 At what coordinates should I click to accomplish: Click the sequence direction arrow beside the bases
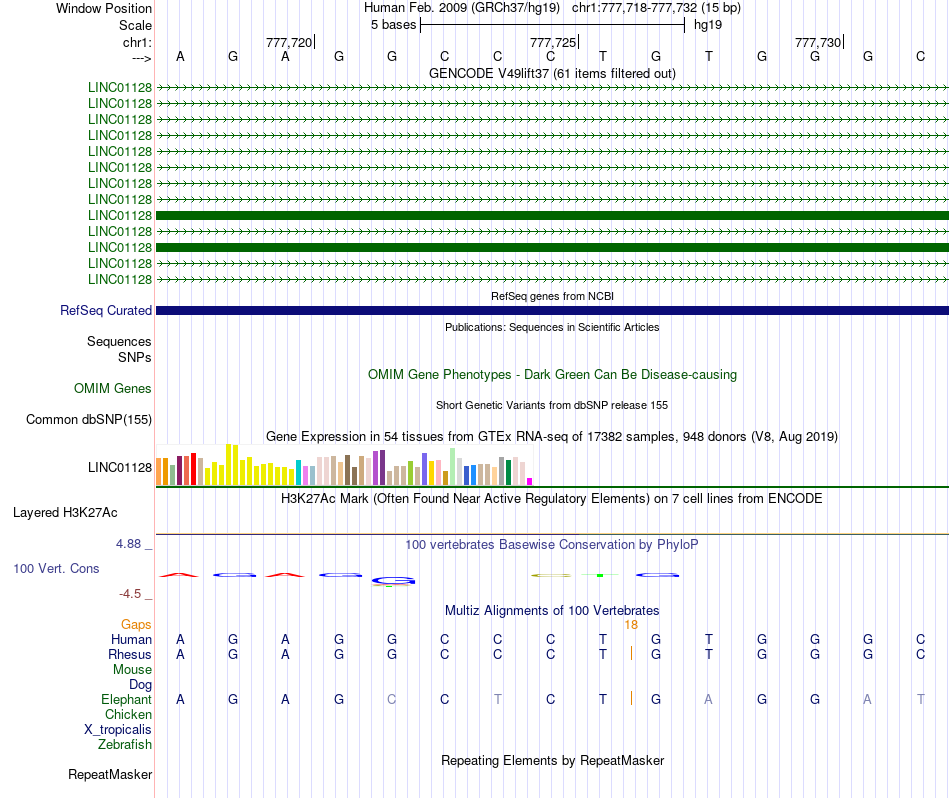140,57
